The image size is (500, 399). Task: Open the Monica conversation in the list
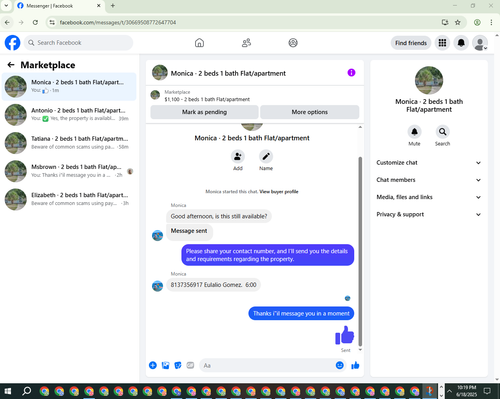pos(69,86)
